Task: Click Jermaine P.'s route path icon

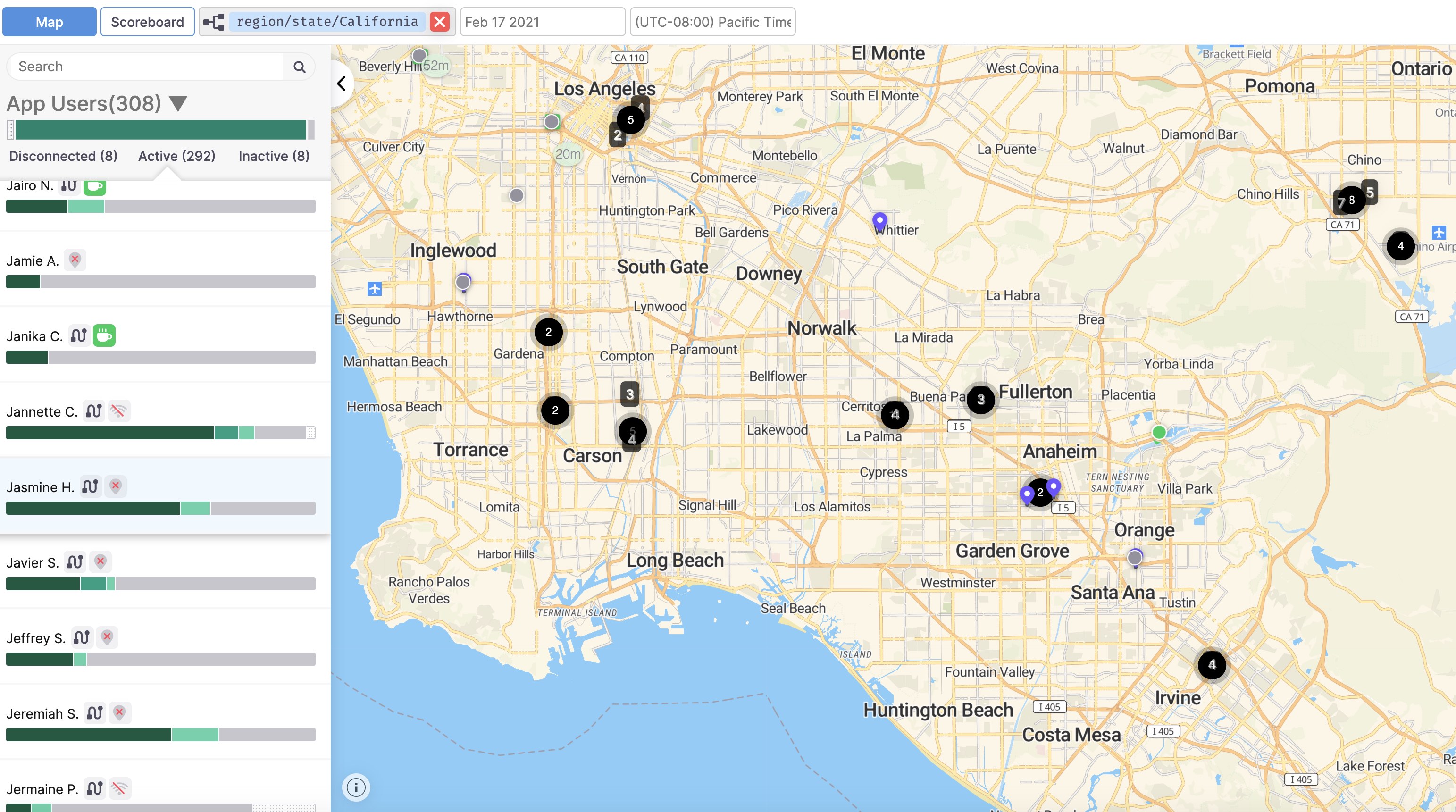Action: click(94, 788)
